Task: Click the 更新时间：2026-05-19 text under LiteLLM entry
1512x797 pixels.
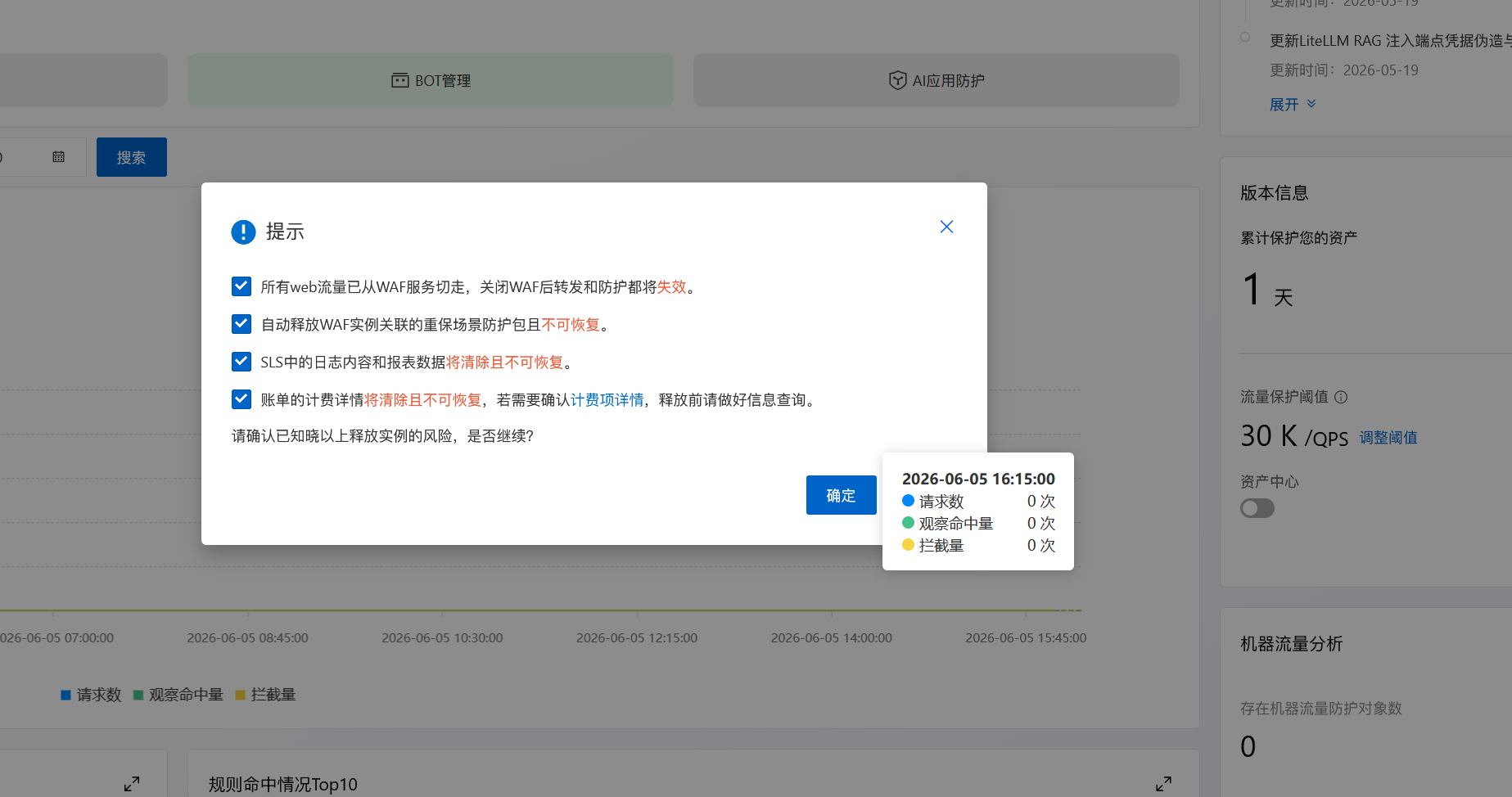Action: (1344, 70)
